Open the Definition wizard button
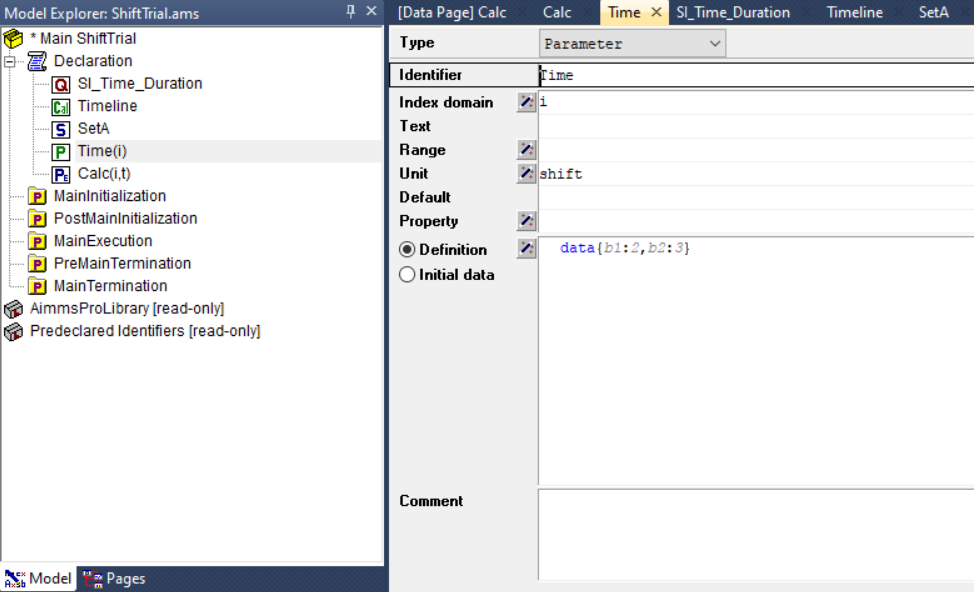974x592 pixels. [x=526, y=248]
